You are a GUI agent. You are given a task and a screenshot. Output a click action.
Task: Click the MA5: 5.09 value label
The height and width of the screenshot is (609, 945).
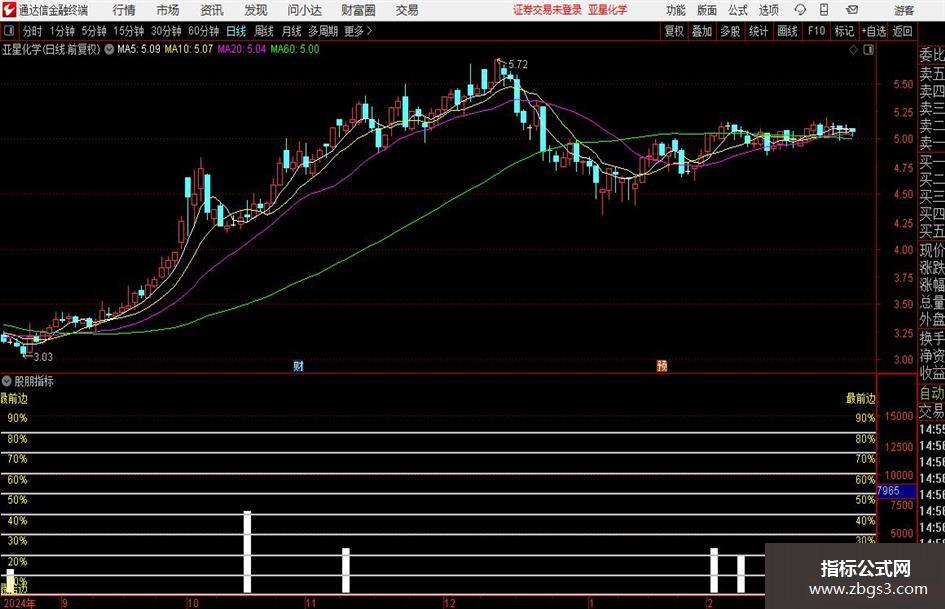pos(139,49)
